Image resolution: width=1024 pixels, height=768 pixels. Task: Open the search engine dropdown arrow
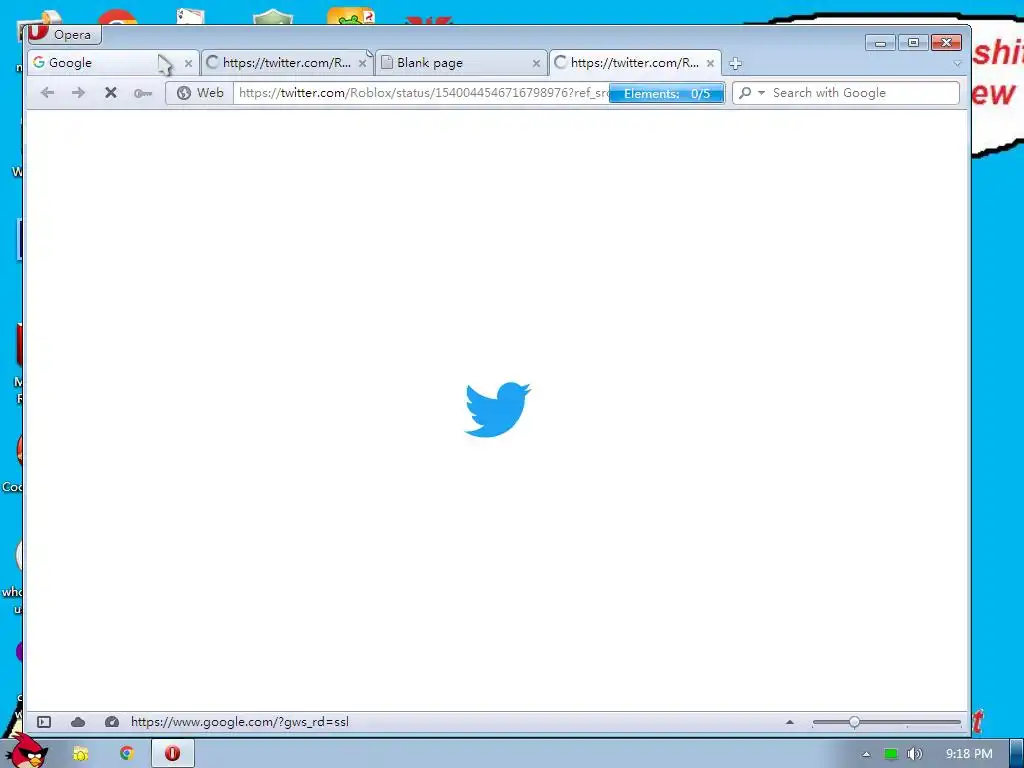click(761, 93)
